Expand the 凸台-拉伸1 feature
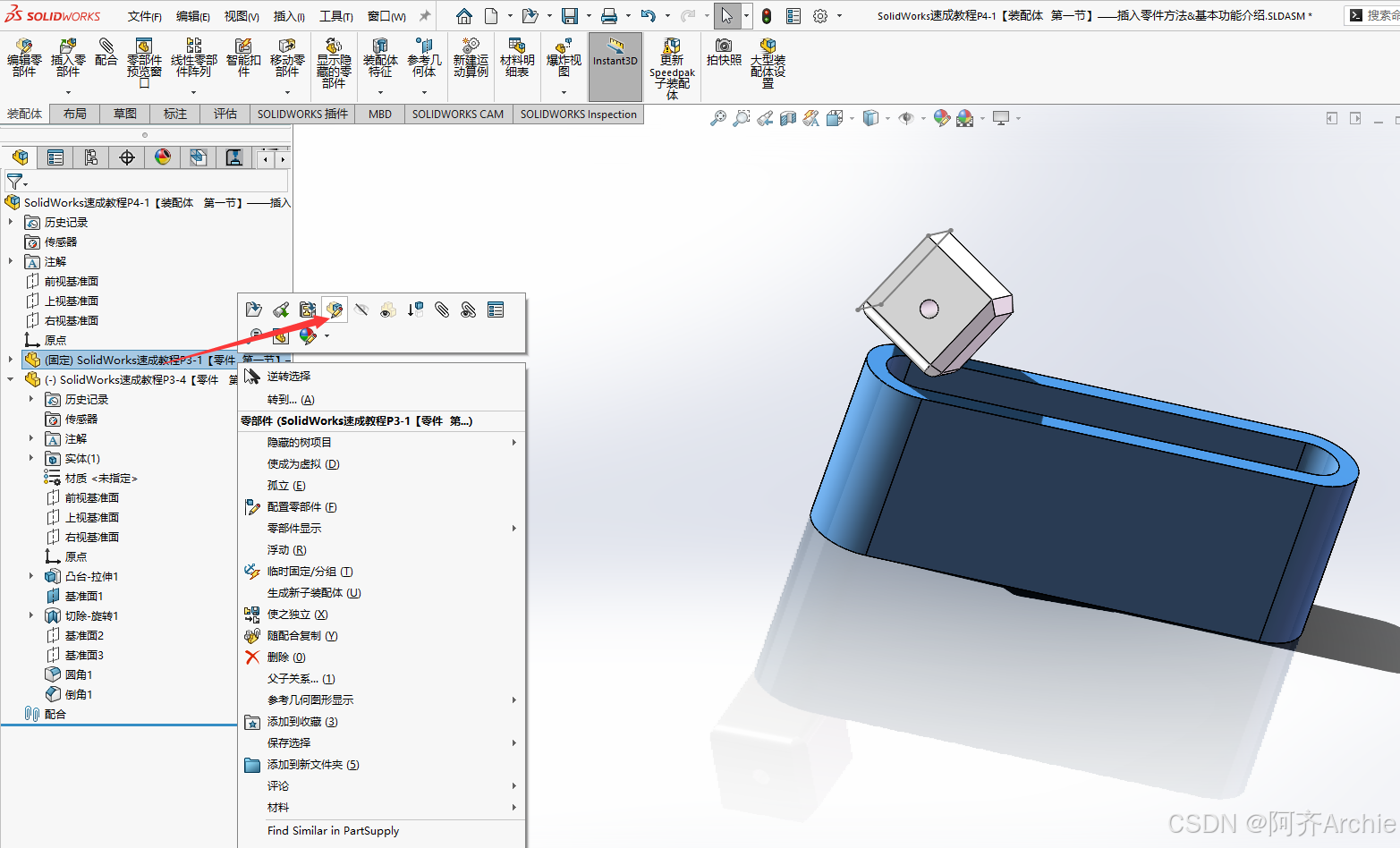Viewport: 1400px width, 848px height. click(31, 576)
